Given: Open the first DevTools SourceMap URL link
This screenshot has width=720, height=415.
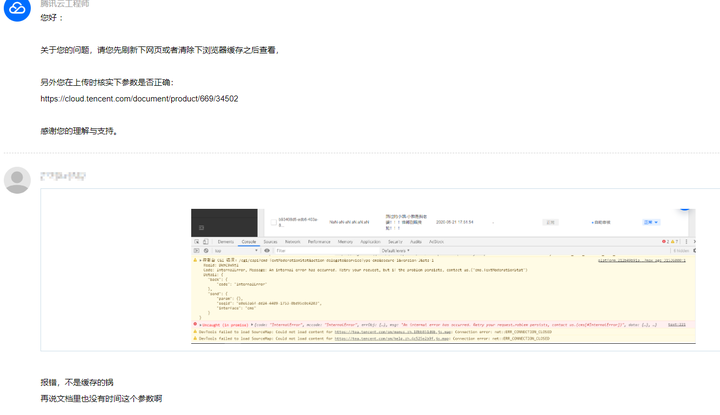Looking at the screenshot, I should click(393, 331).
